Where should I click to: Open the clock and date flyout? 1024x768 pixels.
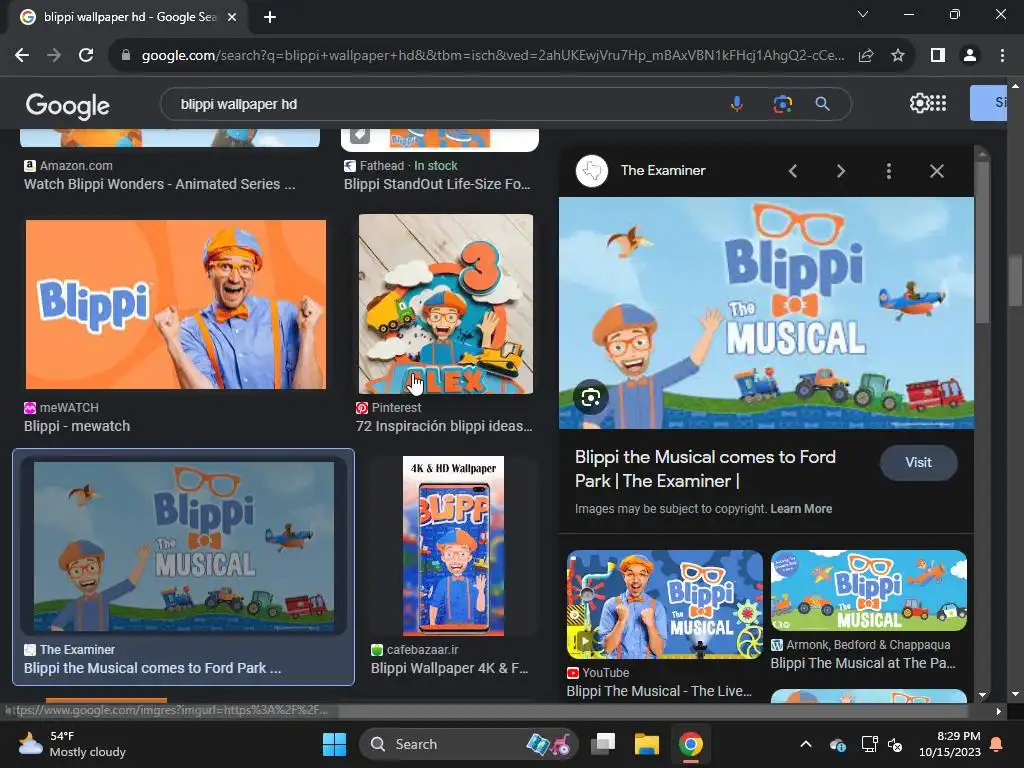pyautogui.click(x=950, y=744)
